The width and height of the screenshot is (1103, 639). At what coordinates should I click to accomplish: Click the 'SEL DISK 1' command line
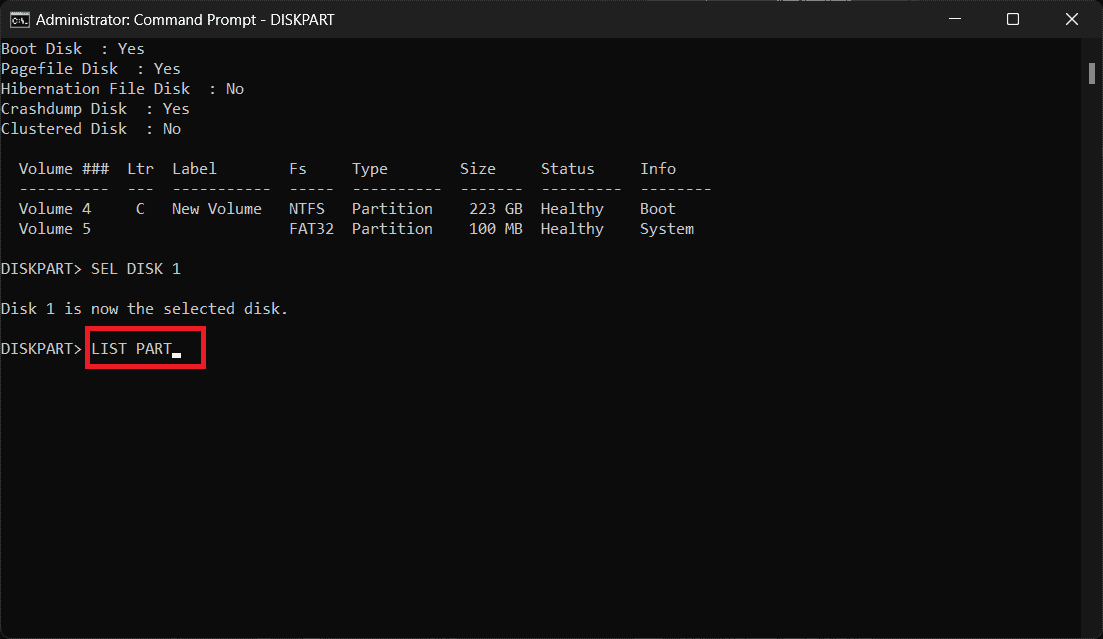(135, 269)
